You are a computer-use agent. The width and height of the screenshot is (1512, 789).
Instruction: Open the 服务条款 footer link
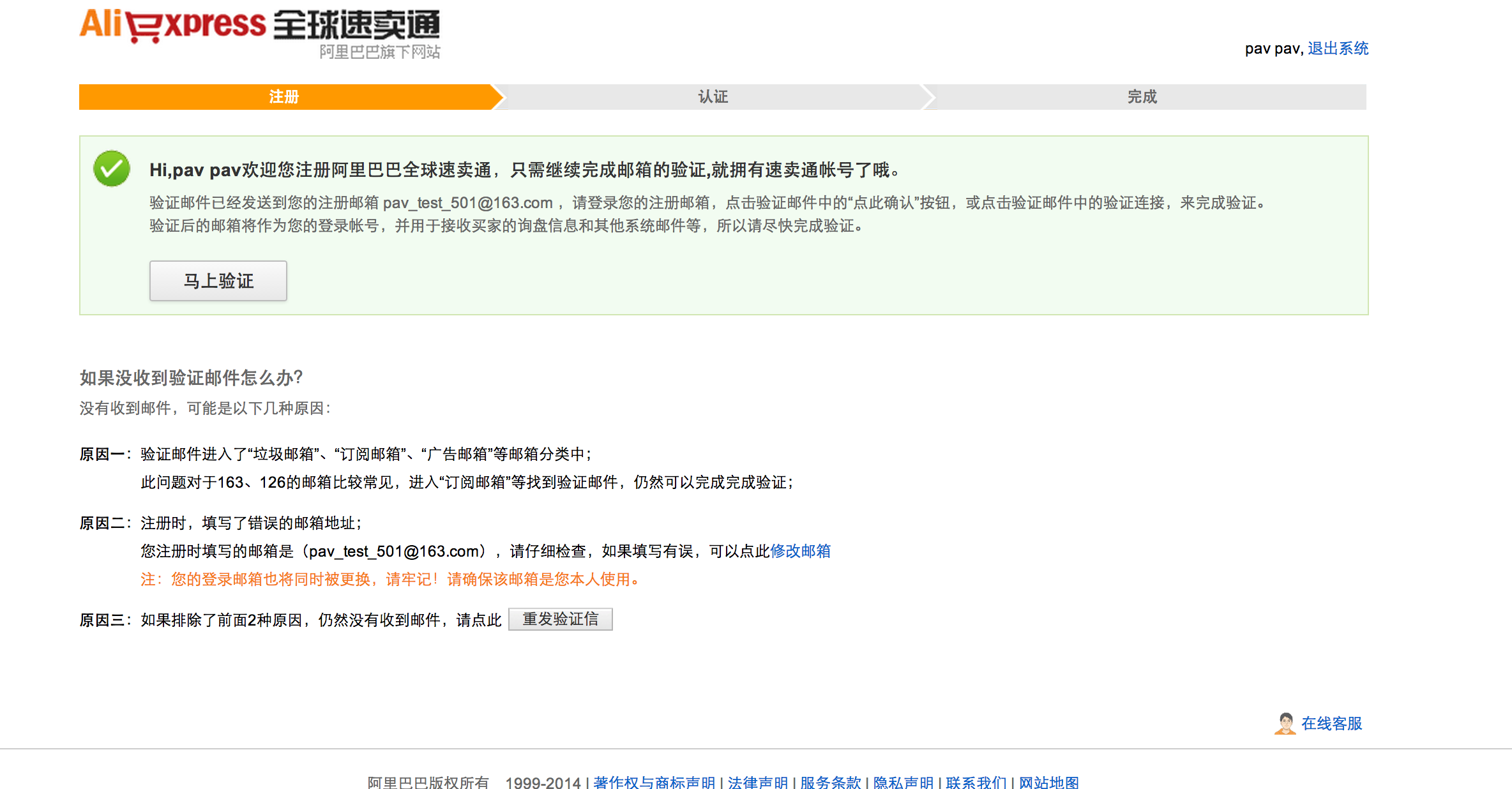click(830, 782)
